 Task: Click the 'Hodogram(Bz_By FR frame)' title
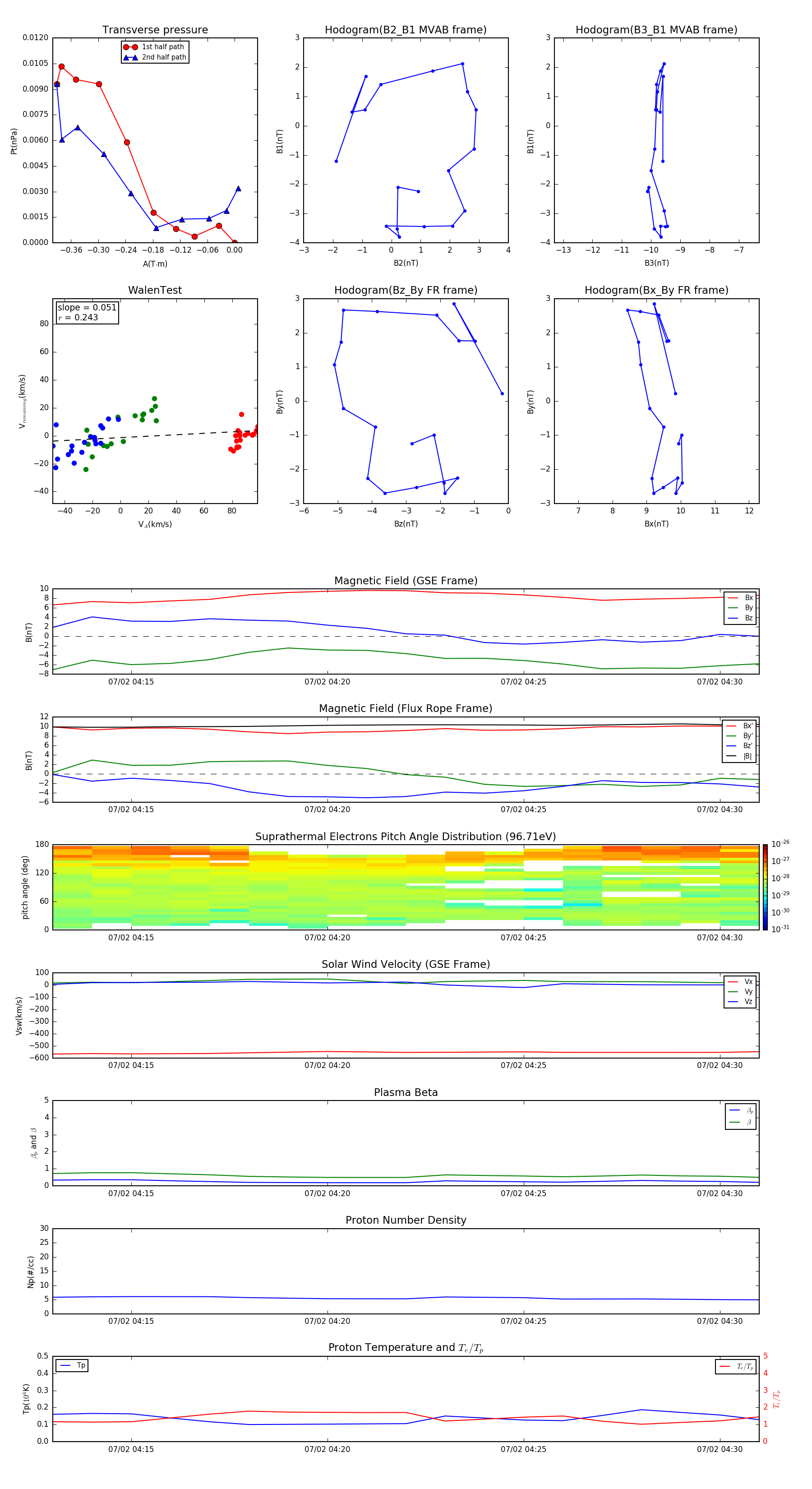pos(406,290)
